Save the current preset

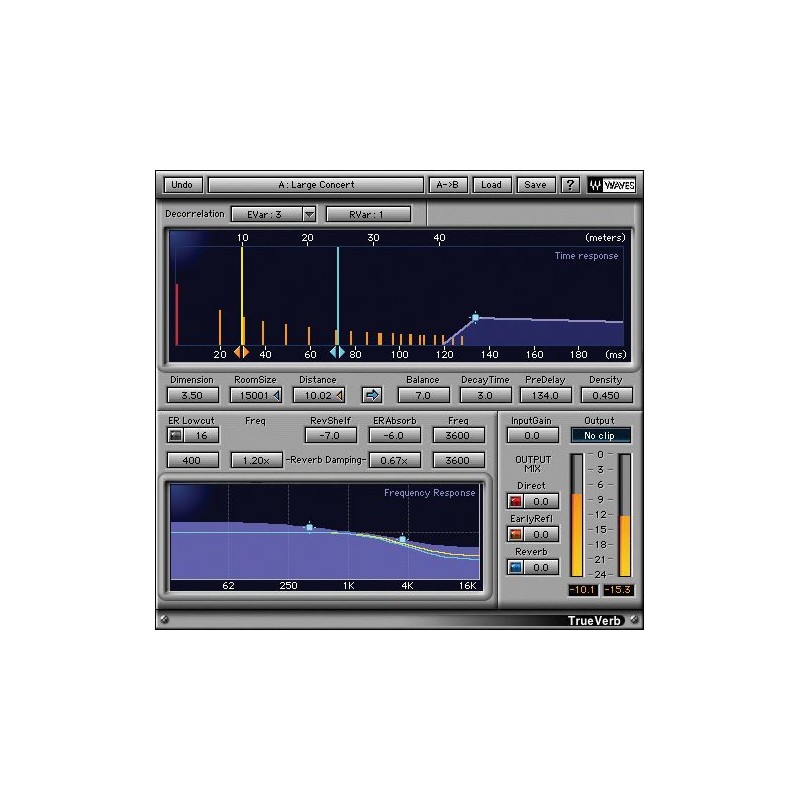click(x=535, y=185)
